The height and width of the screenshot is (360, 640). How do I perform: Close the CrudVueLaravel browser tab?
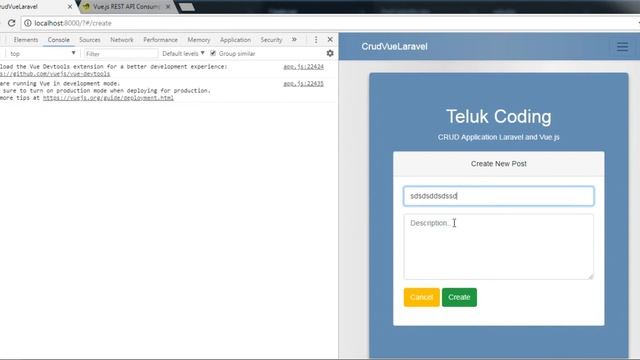pyautogui.click(x=70, y=7)
